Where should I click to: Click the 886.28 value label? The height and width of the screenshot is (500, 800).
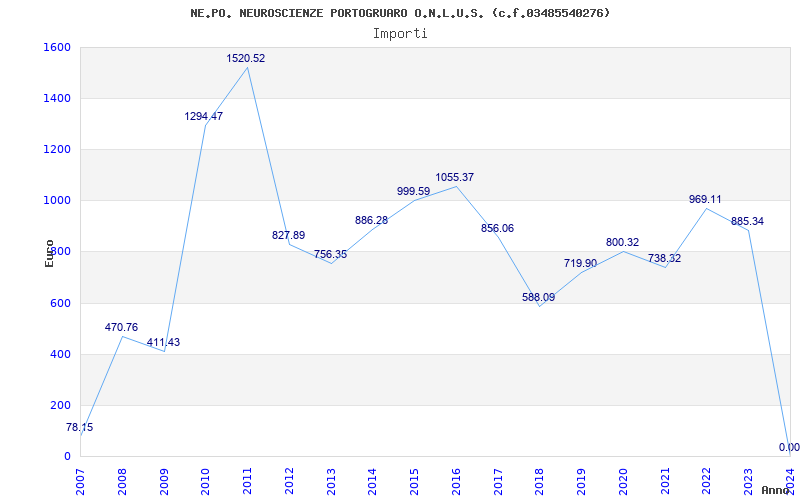[371, 221]
